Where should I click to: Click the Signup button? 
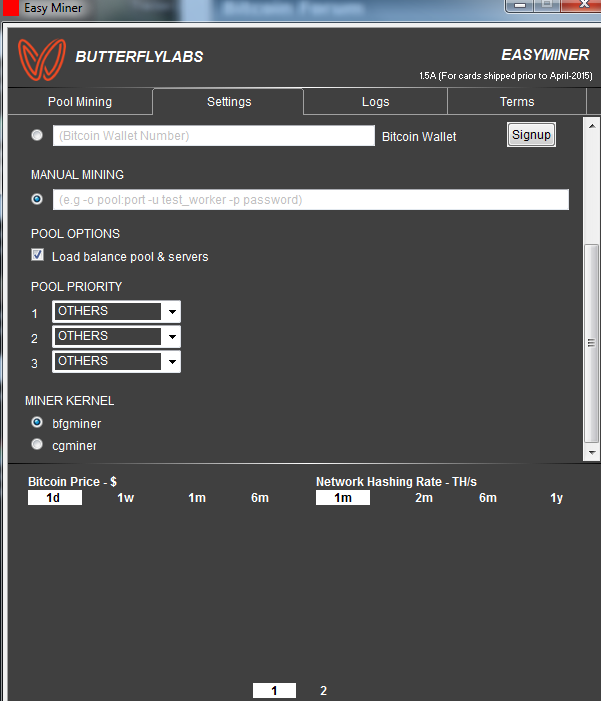pyautogui.click(x=531, y=135)
